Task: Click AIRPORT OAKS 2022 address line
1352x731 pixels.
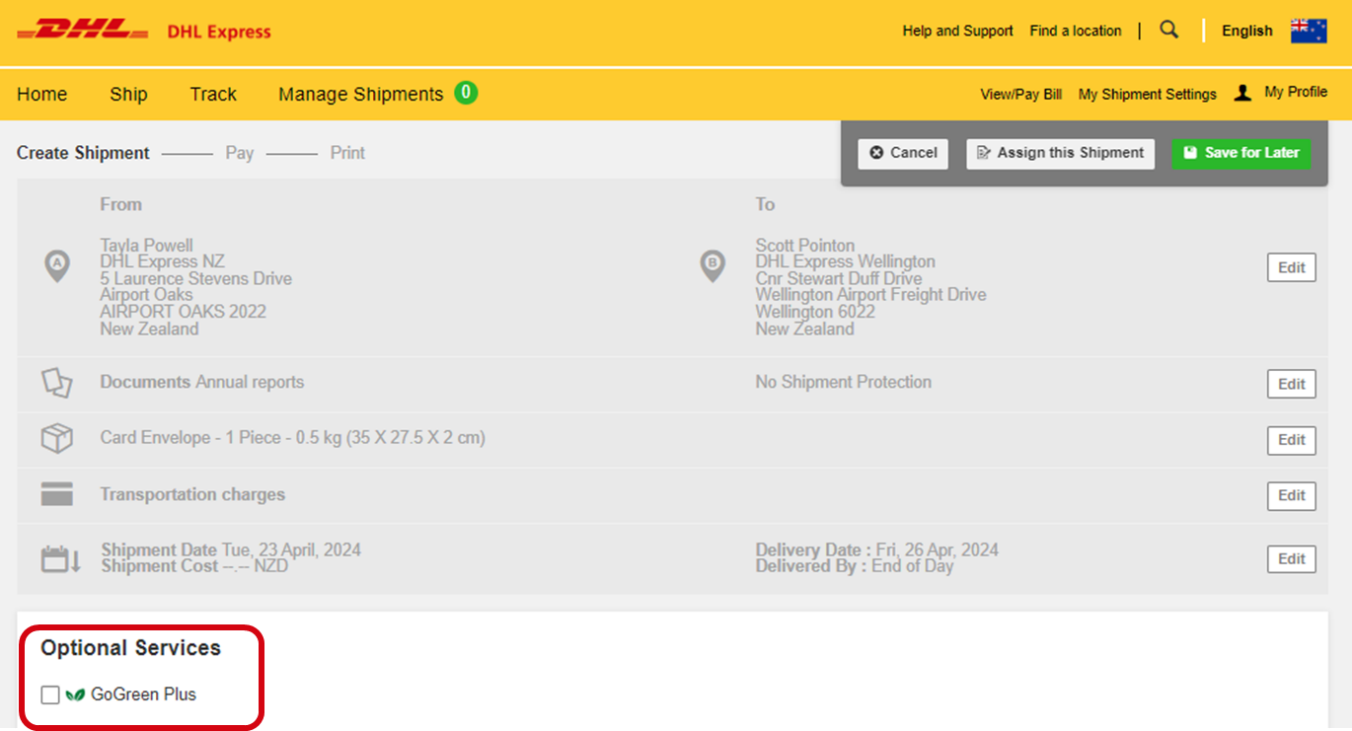Action: [183, 312]
